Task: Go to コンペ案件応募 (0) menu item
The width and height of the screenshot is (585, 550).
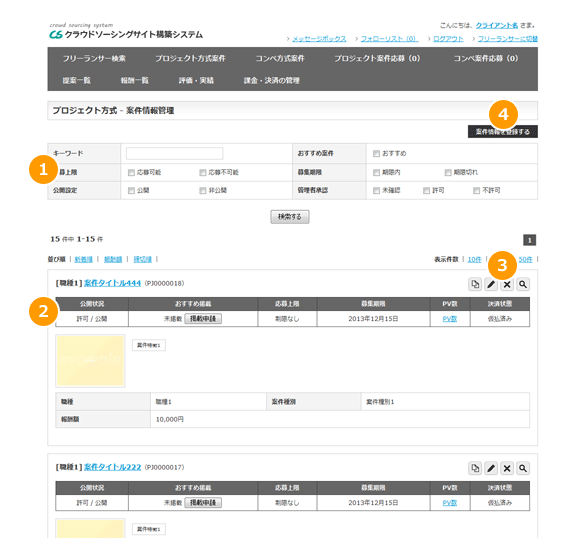Action: 486,59
